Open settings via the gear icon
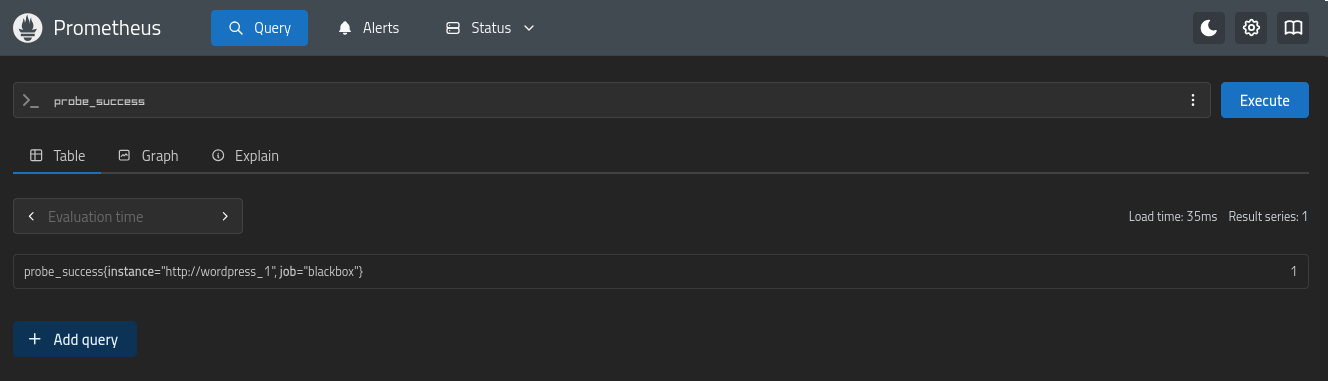The width and height of the screenshot is (1328, 381). click(1251, 28)
